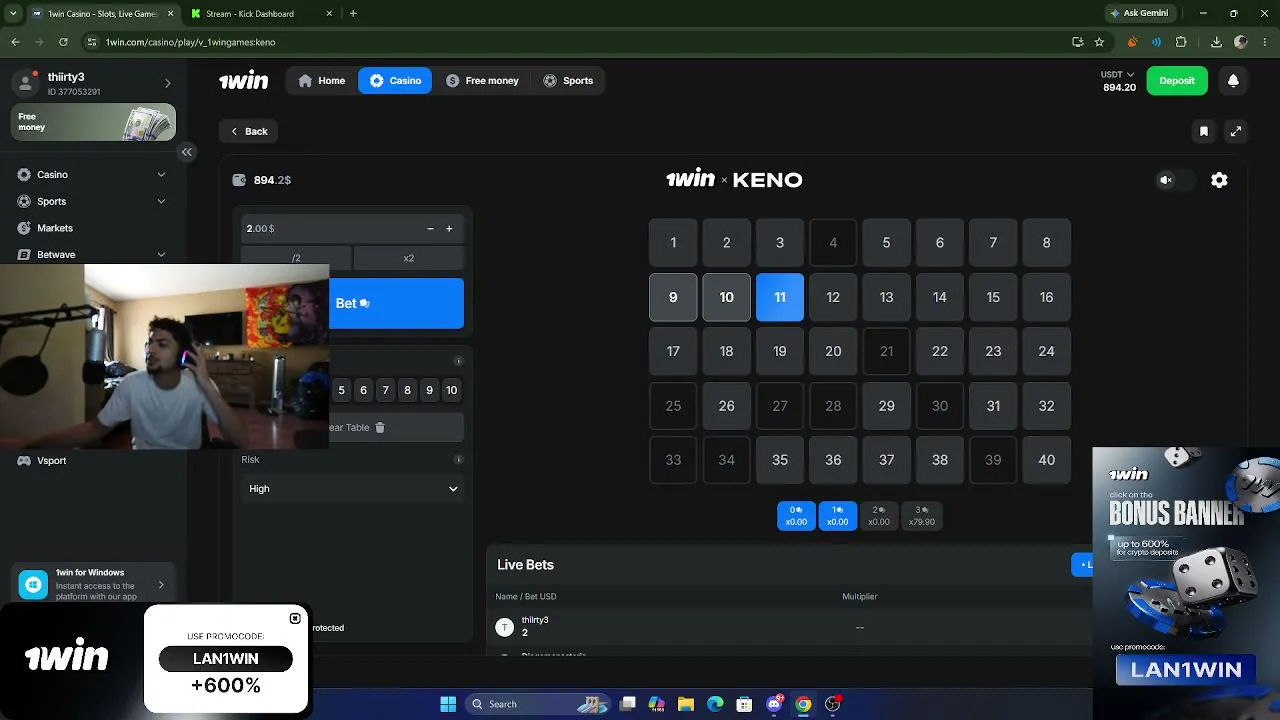Click the green Deposit button

click(1177, 81)
